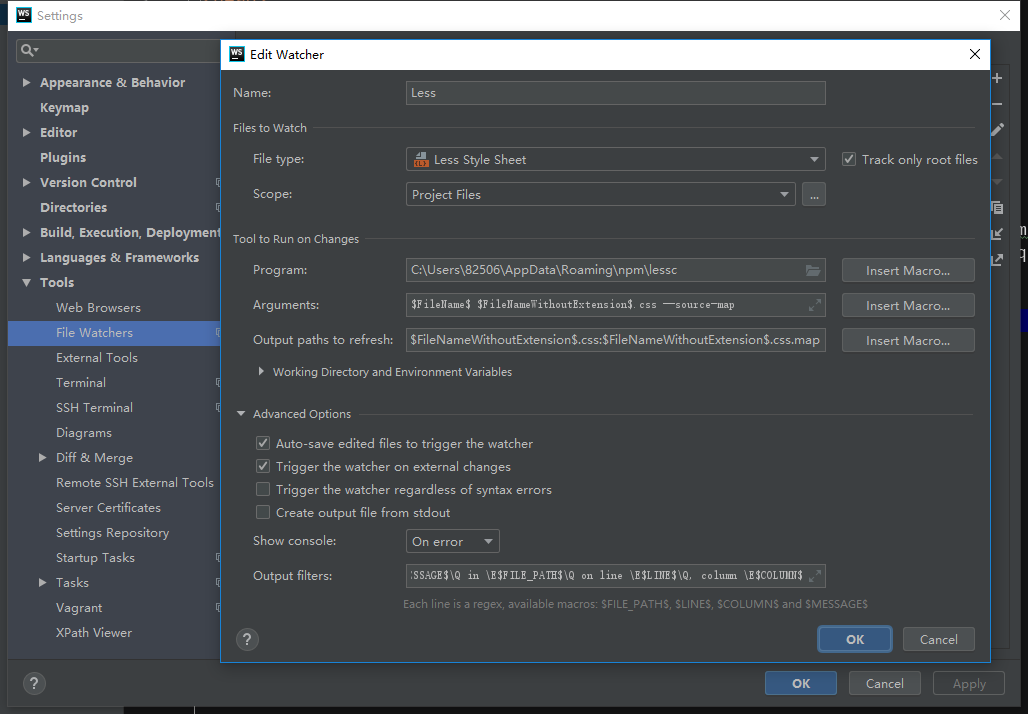Expand Build, Execution, Deployment node
This screenshot has height=714, width=1028.
point(26,232)
